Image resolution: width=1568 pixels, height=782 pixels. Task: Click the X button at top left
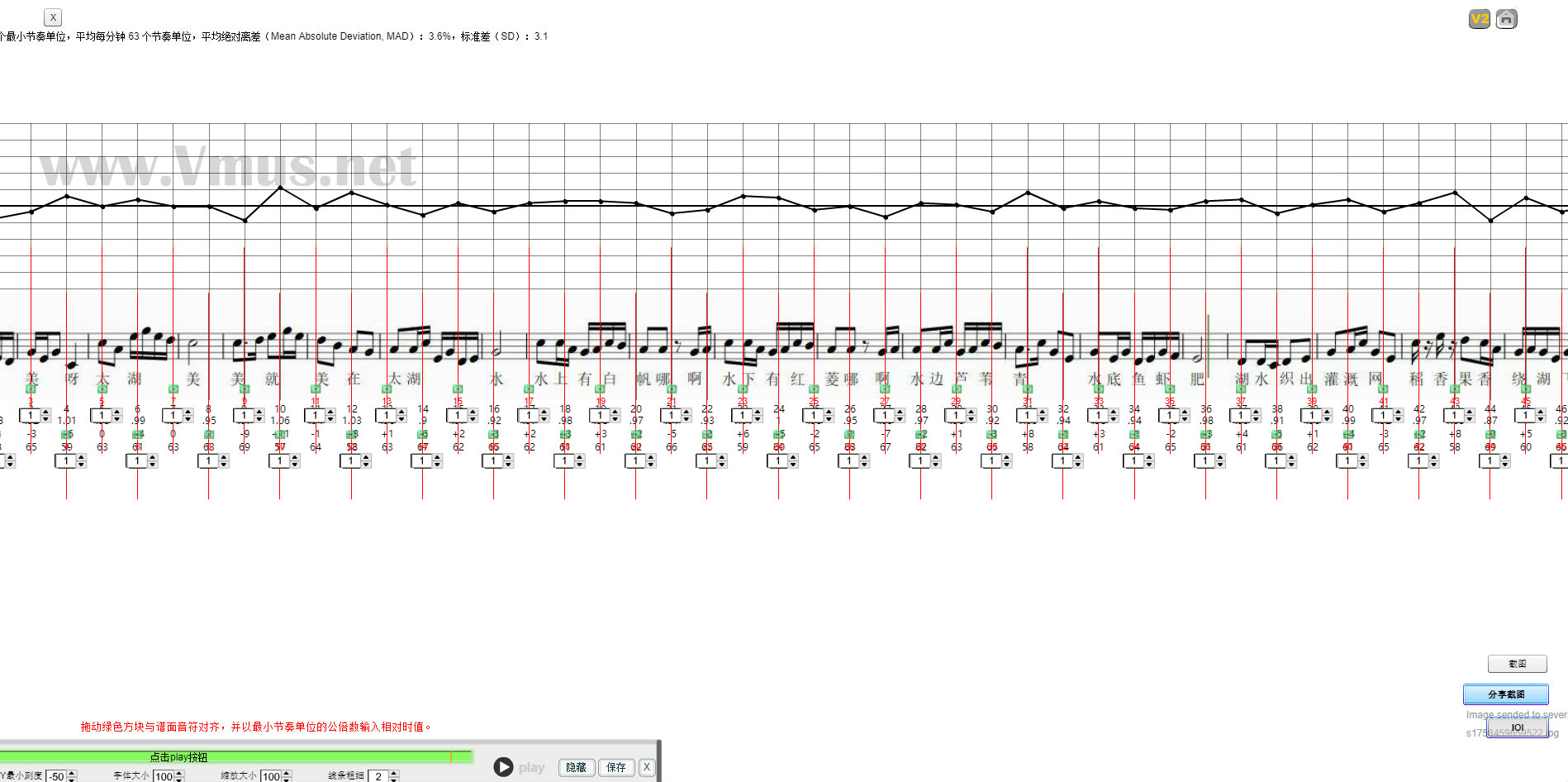(x=53, y=17)
